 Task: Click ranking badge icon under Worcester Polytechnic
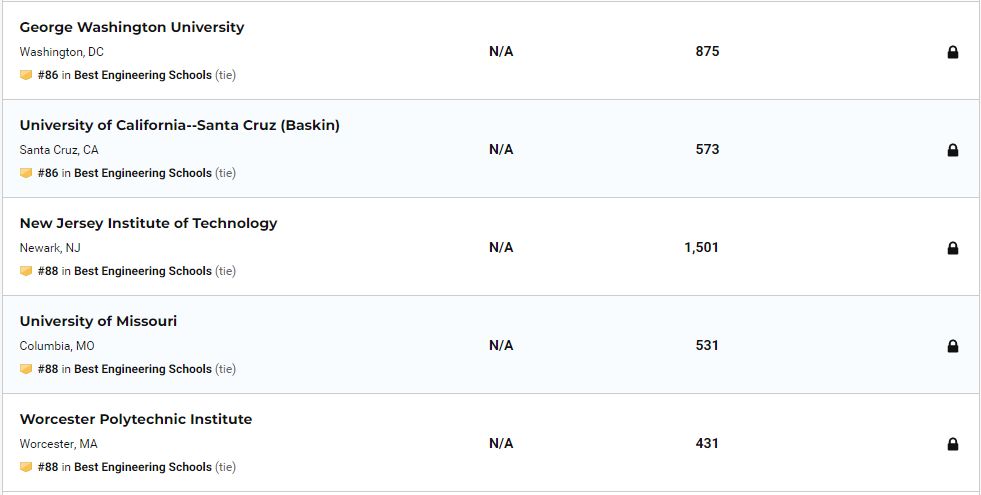[26, 467]
